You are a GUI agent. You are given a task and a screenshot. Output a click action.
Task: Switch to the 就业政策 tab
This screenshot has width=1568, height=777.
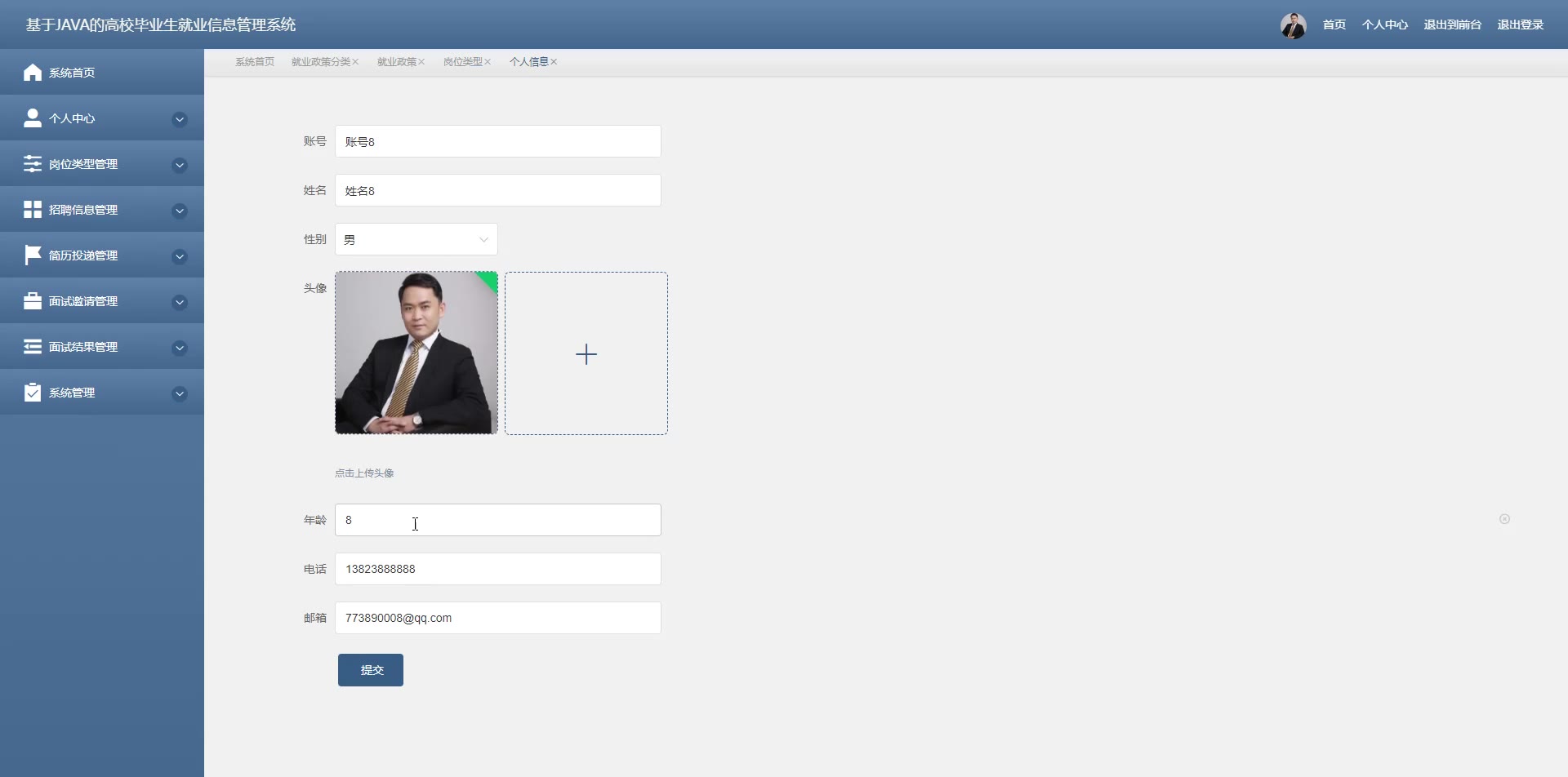click(x=397, y=62)
